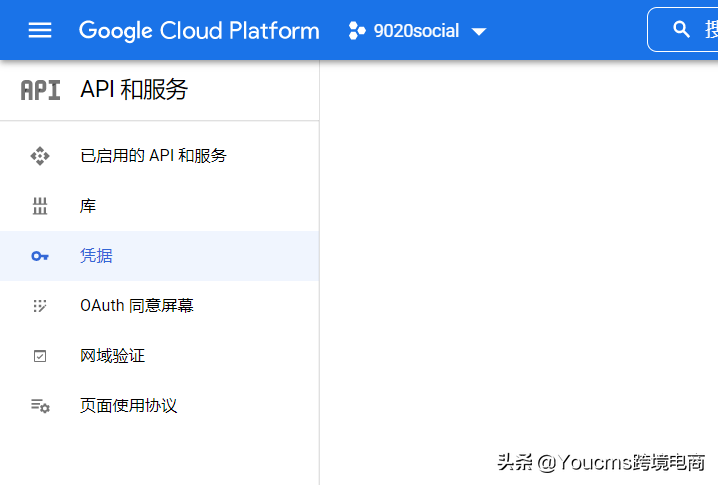Click the enabled APIs diamond dots icon
The width and height of the screenshot is (718, 485).
click(x=40, y=156)
